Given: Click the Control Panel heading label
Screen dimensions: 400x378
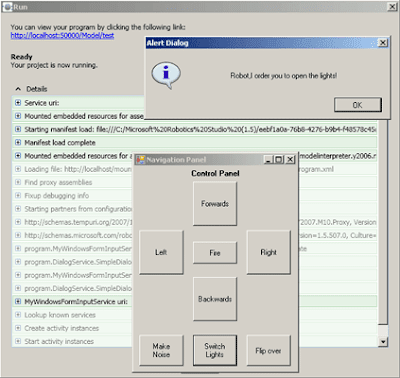Looking at the screenshot, I should point(215,173).
